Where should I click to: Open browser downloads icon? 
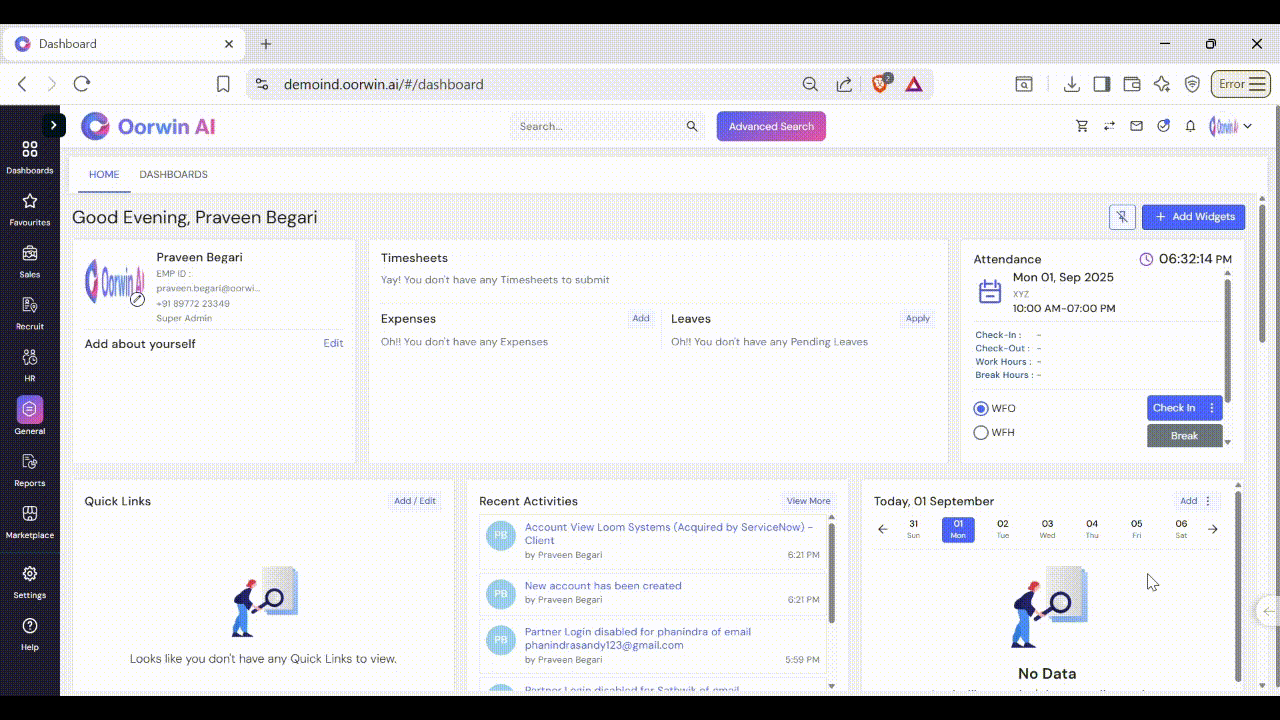pyautogui.click(x=1072, y=84)
